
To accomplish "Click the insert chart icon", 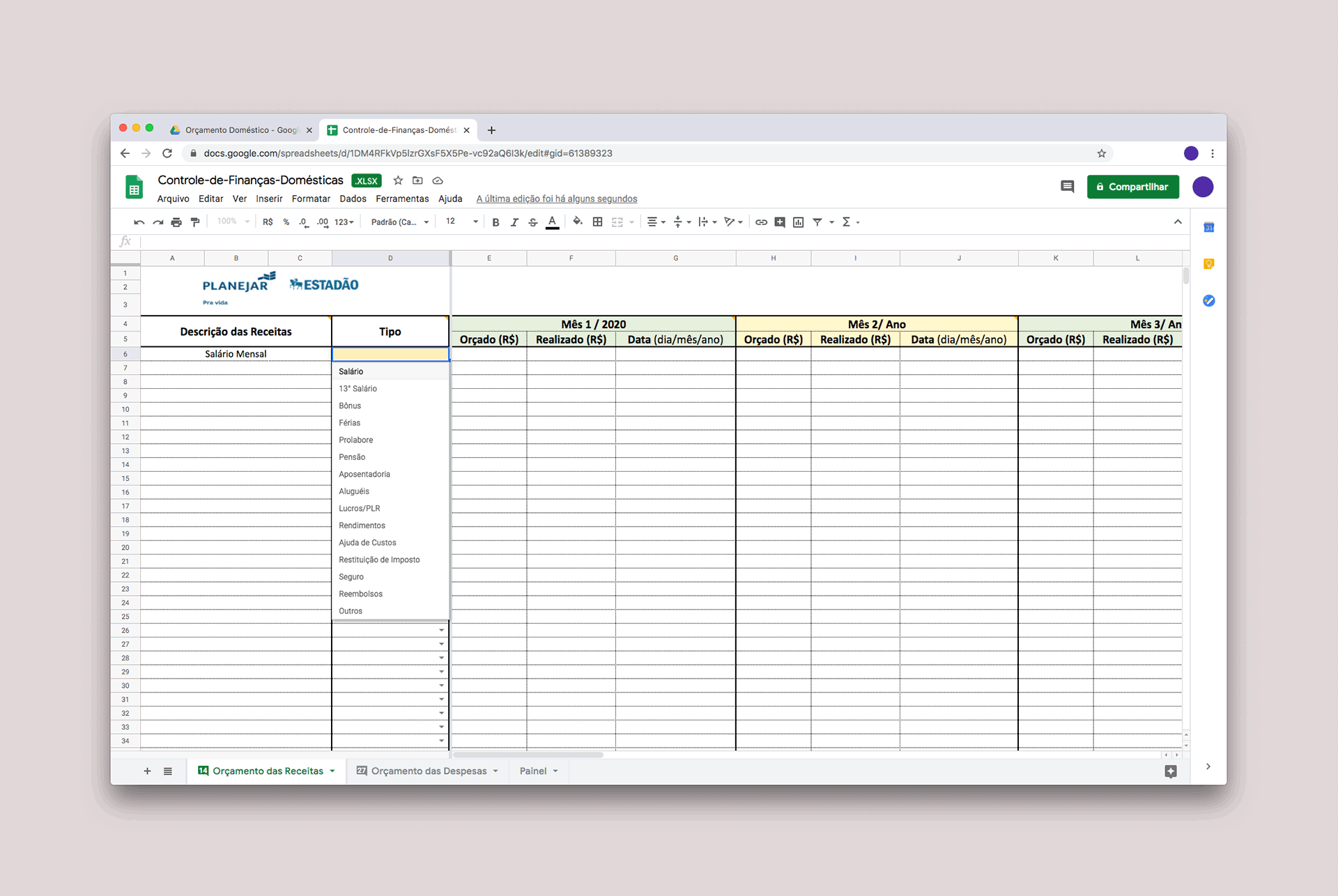I will coord(799,222).
